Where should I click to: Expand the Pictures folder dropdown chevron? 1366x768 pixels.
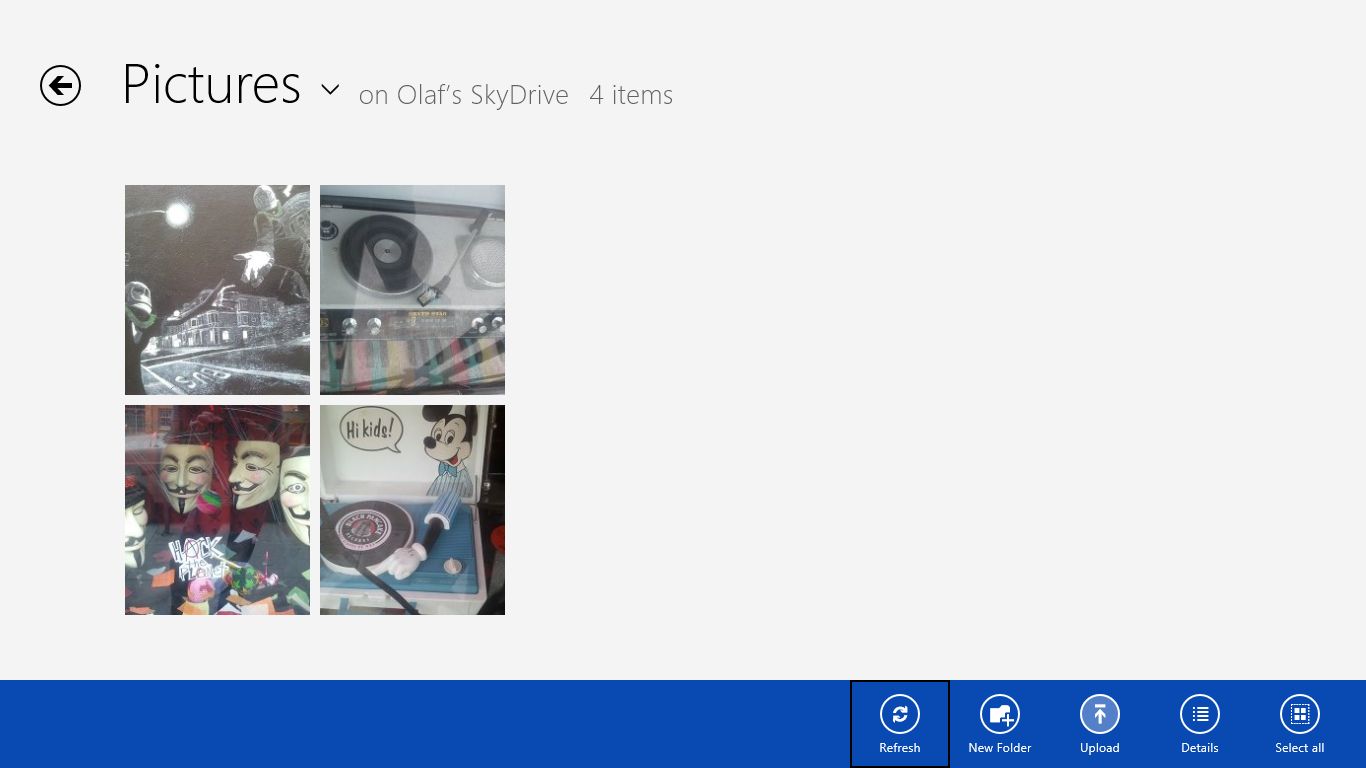coord(330,89)
